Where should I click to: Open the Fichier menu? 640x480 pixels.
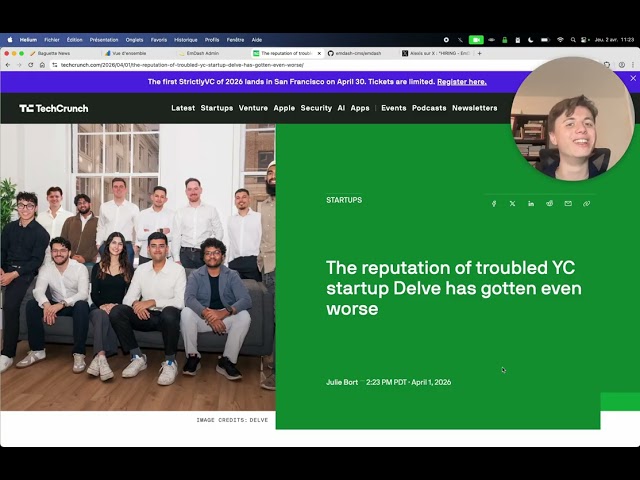point(52,40)
